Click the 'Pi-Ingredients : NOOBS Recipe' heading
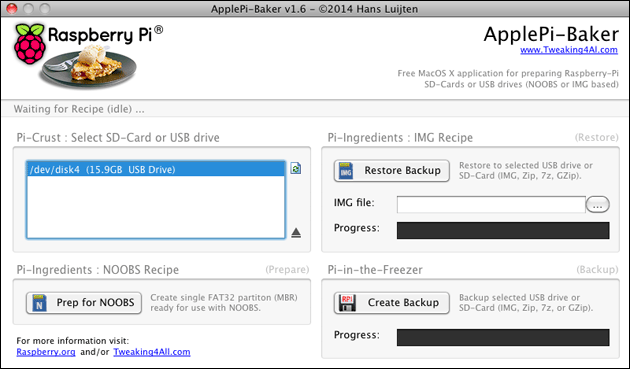 pos(97,270)
